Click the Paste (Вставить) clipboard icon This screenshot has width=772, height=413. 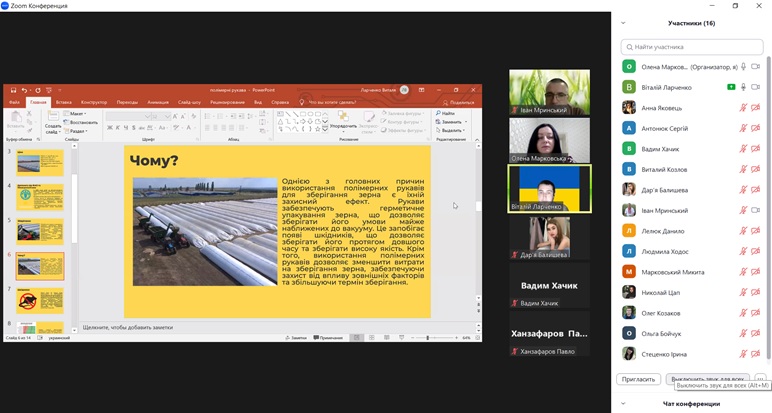click(16, 117)
